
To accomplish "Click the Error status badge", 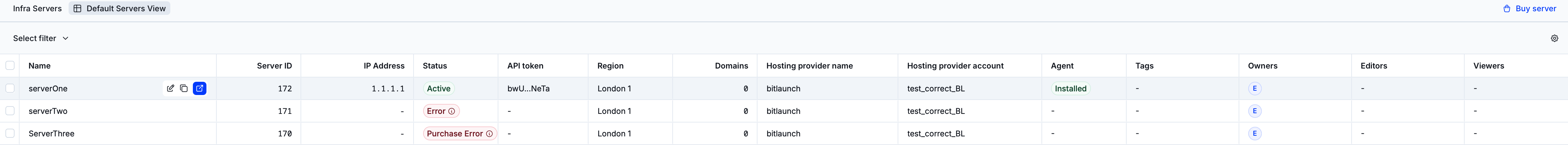I will pos(441,111).
